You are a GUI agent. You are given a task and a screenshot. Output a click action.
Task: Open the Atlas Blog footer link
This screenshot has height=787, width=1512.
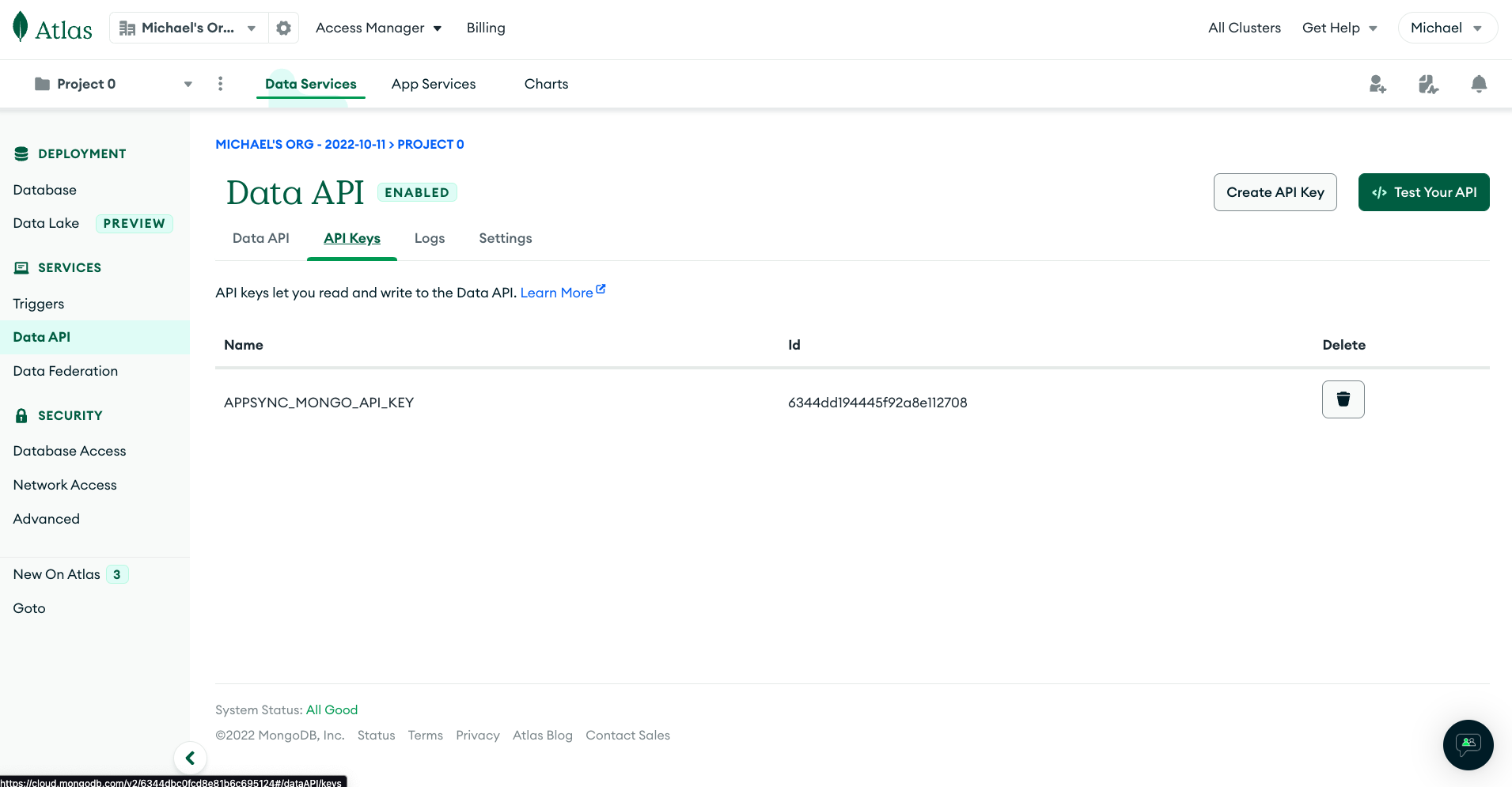[x=543, y=736]
